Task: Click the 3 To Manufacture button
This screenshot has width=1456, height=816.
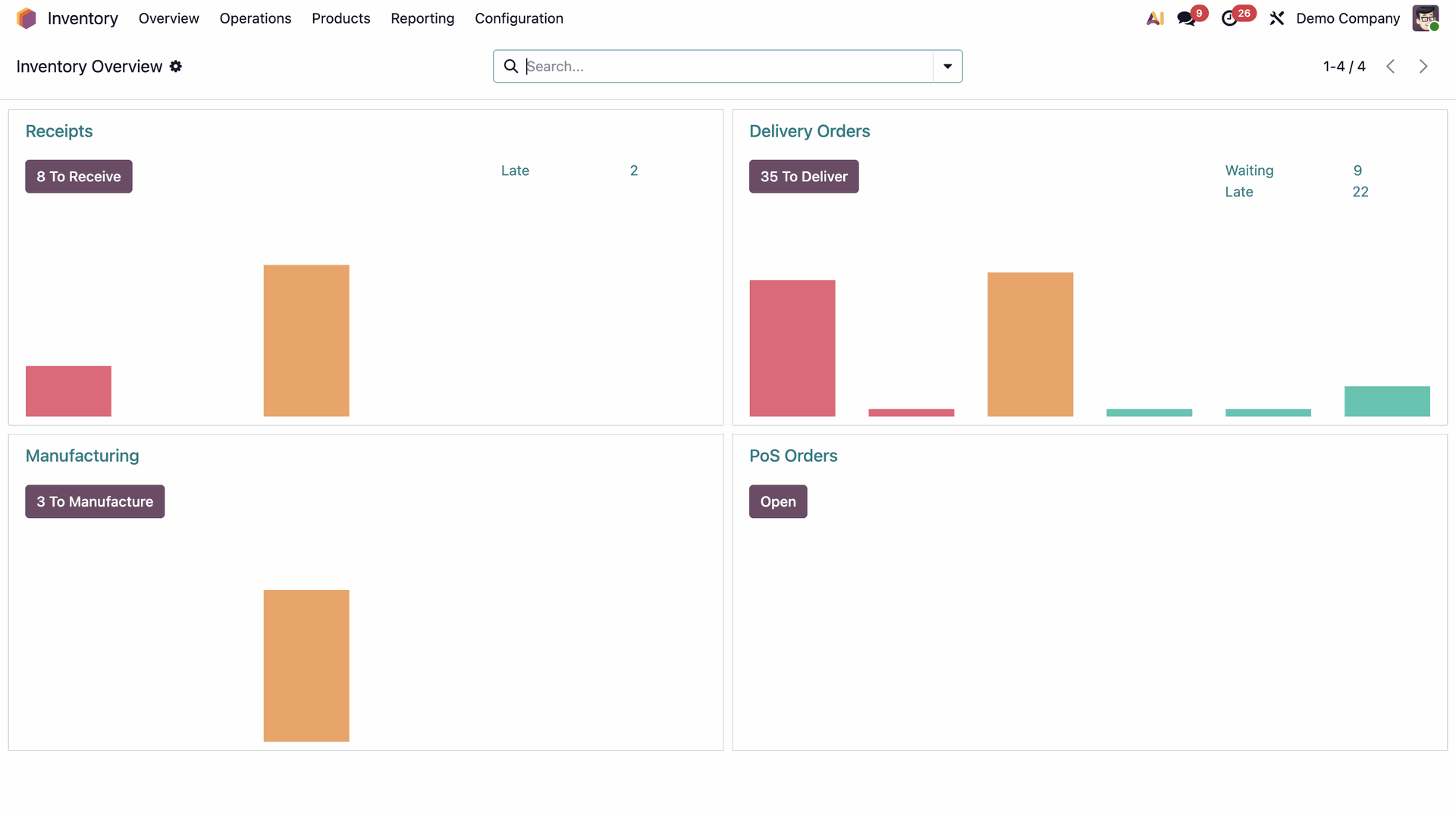Action: (x=95, y=502)
